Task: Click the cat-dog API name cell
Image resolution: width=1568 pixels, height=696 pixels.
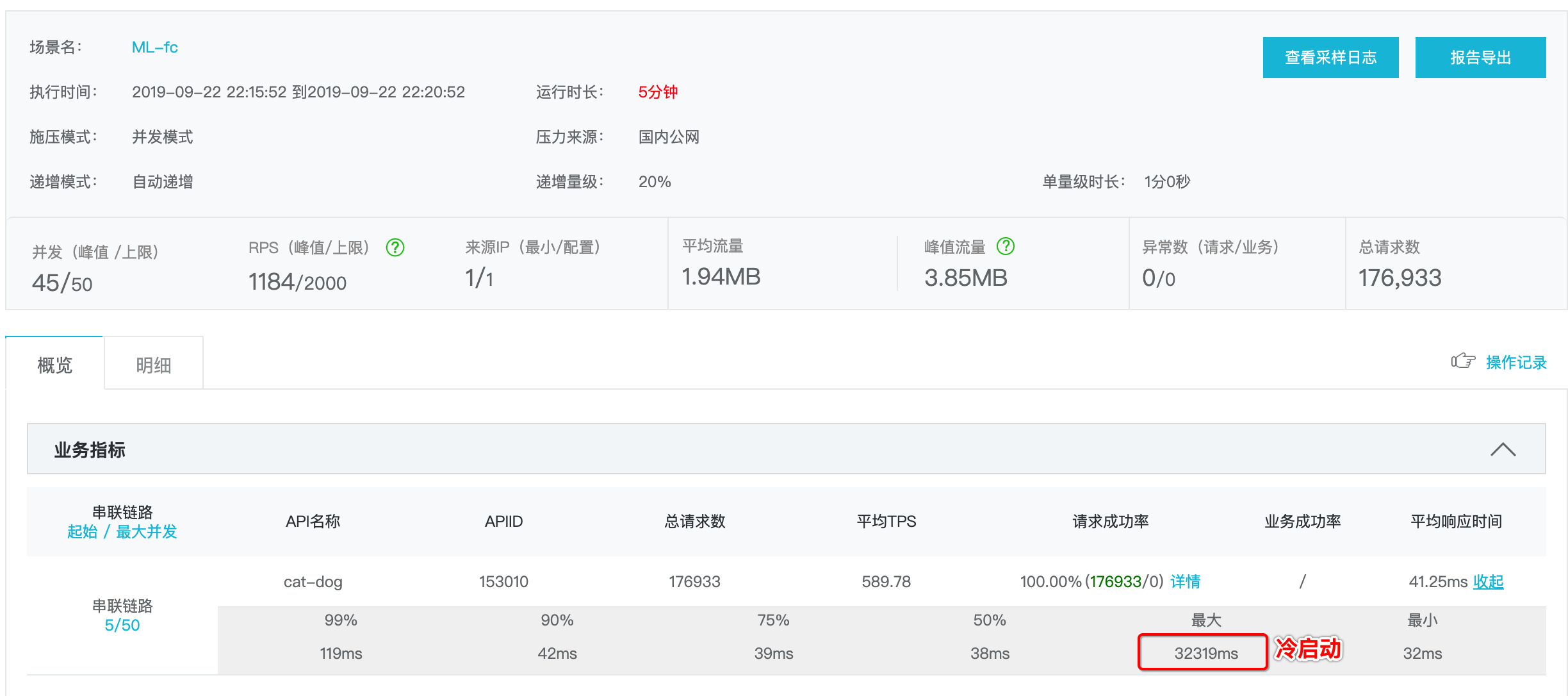Action: coord(313,581)
